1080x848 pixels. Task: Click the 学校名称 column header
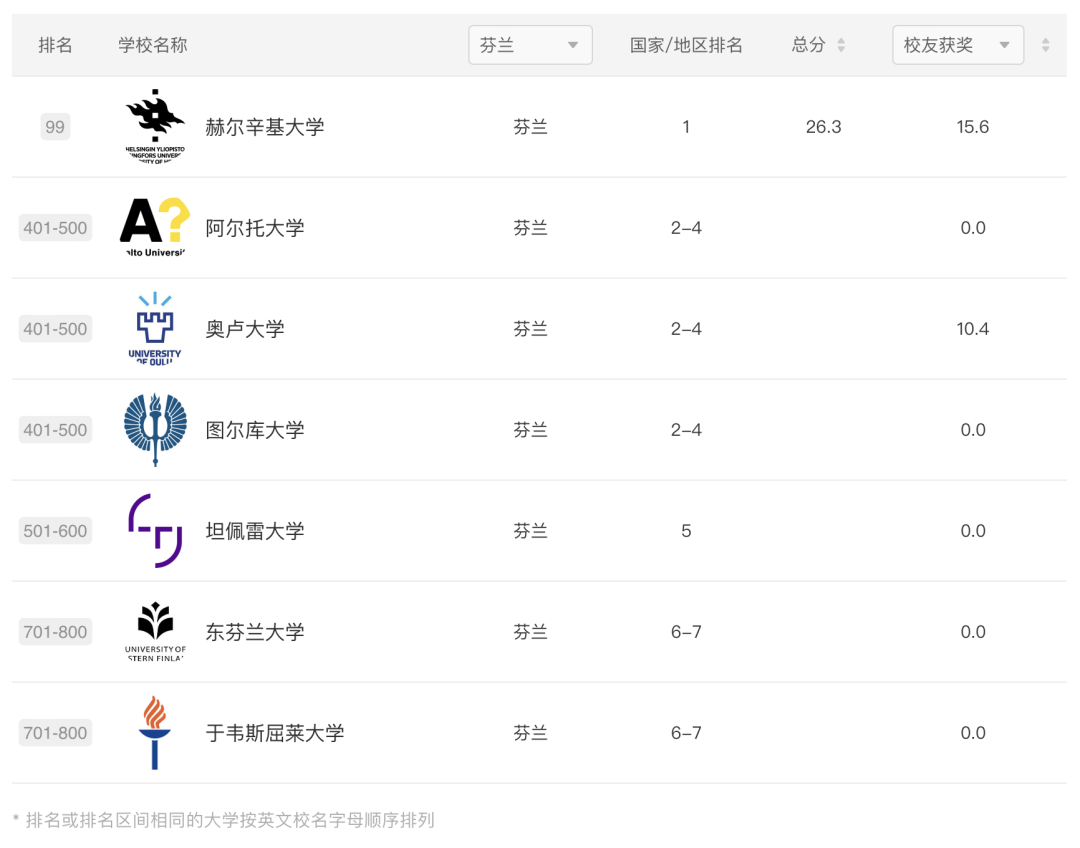point(153,45)
